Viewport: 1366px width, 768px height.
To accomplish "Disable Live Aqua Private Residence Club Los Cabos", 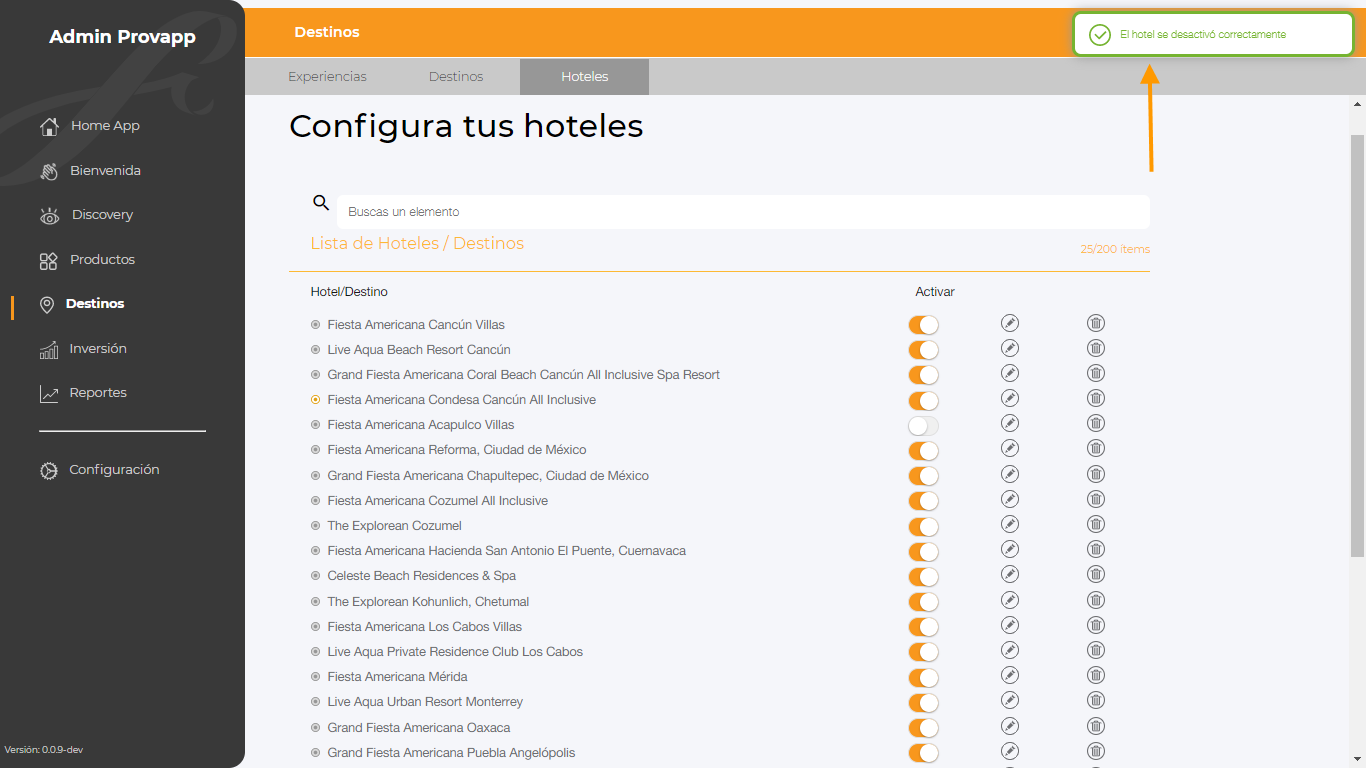I will [x=923, y=652].
